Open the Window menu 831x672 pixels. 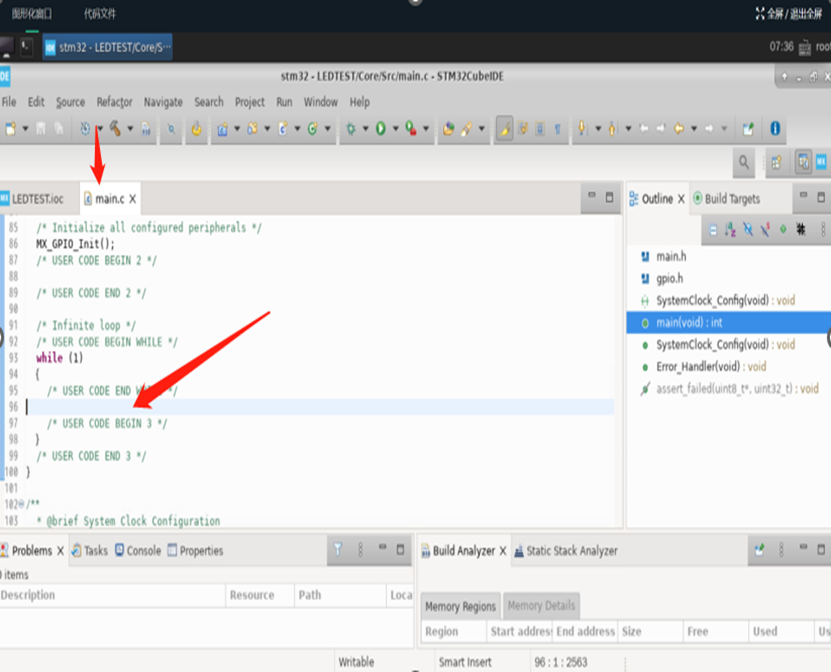point(321,102)
